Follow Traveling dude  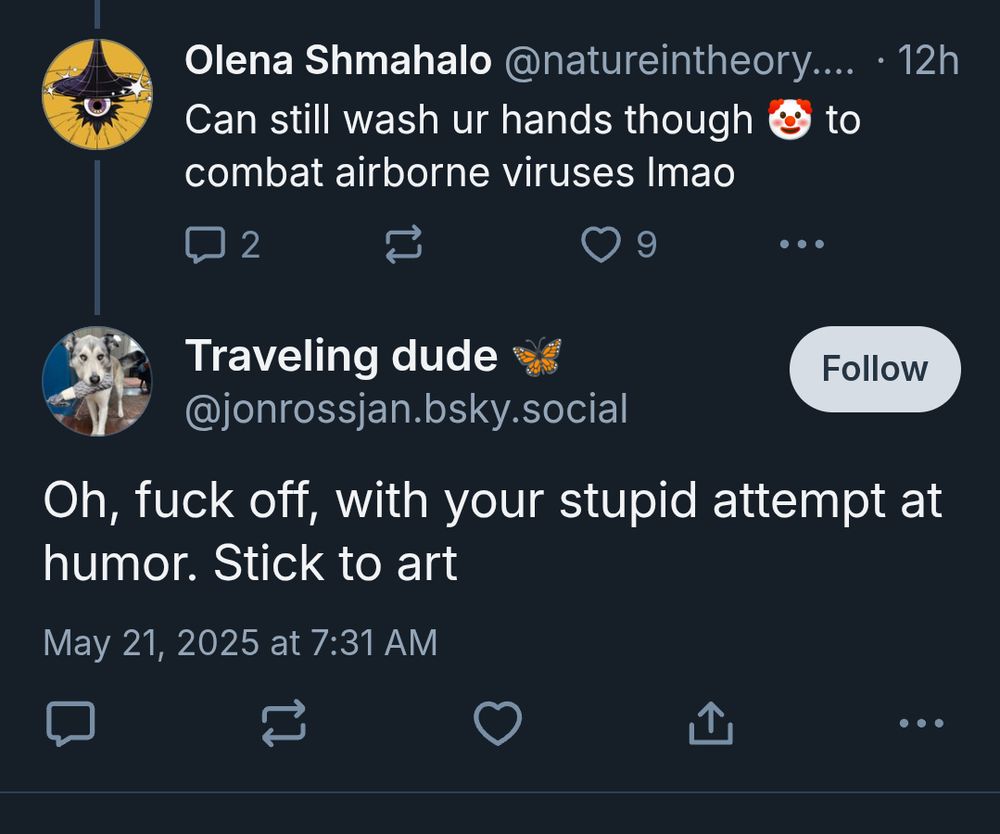click(x=875, y=369)
